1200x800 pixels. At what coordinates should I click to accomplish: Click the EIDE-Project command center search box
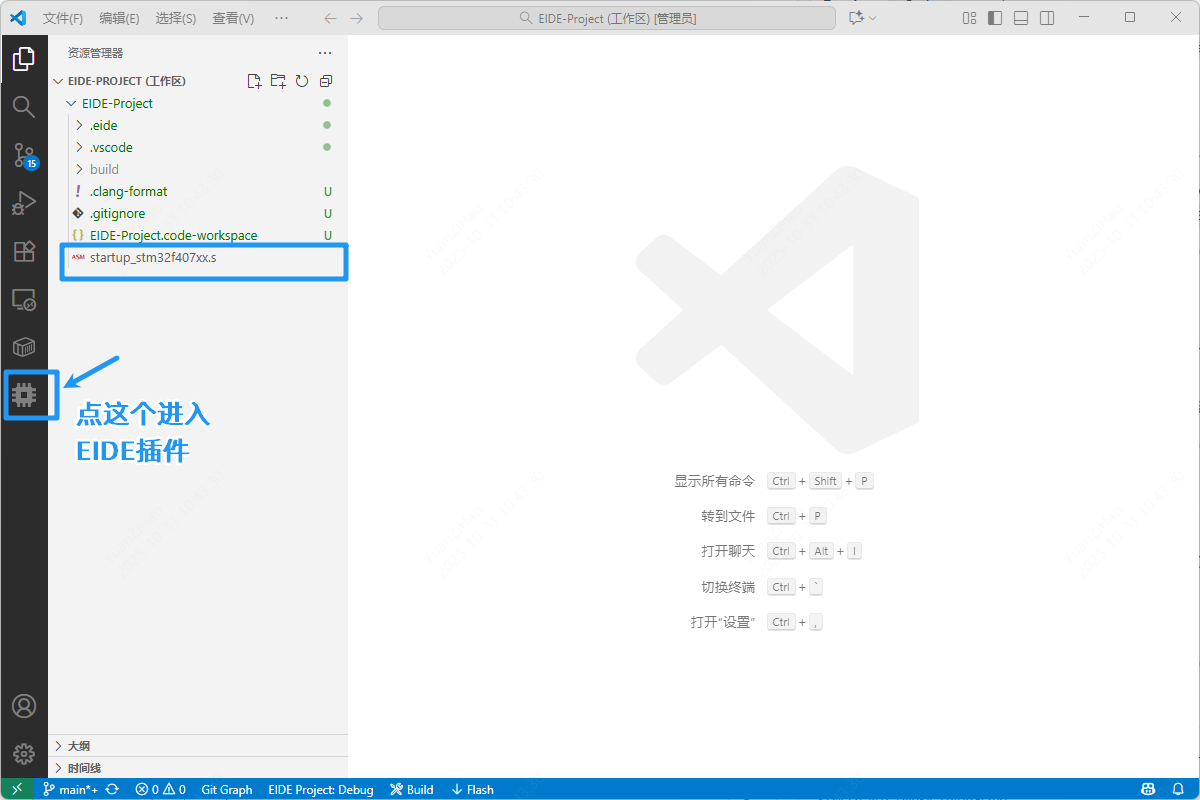[x=607, y=18]
